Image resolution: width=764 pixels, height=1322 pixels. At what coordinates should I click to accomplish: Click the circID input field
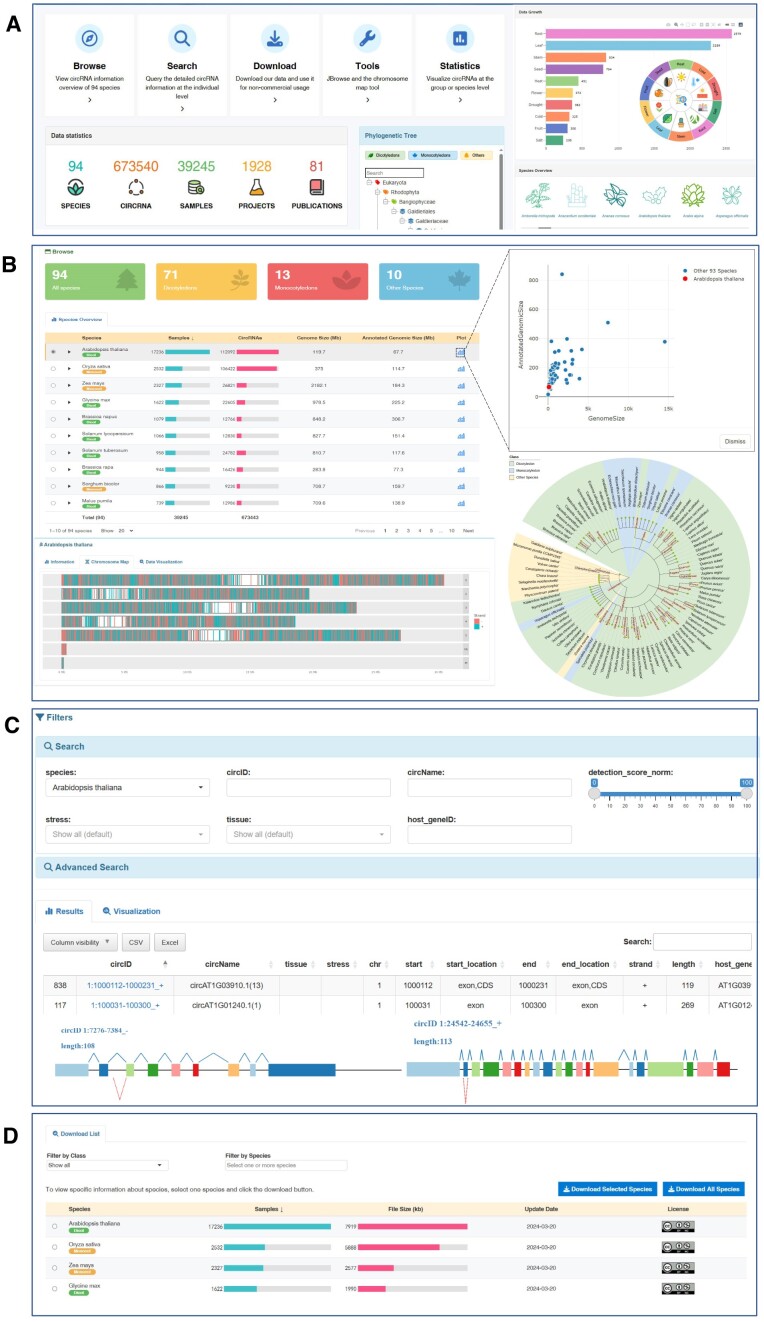(x=308, y=788)
